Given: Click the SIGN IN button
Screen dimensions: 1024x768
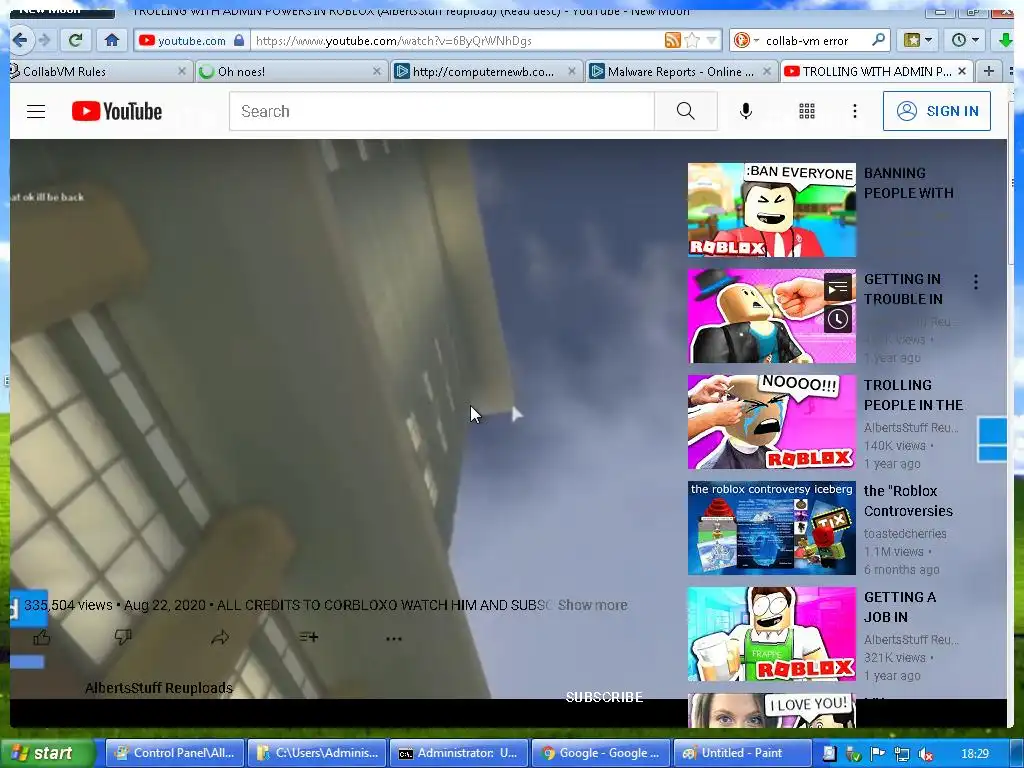Looking at the screenshot, I should coord(936,111).
